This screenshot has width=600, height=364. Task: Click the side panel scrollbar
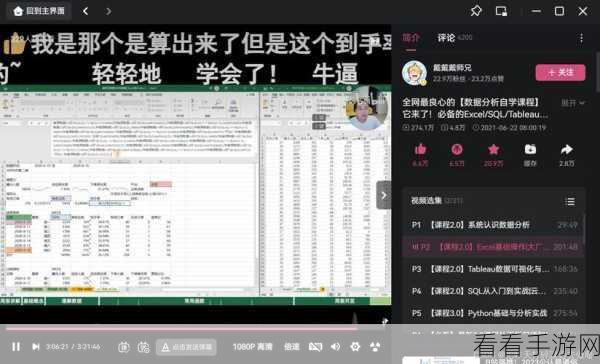[597, 72]
